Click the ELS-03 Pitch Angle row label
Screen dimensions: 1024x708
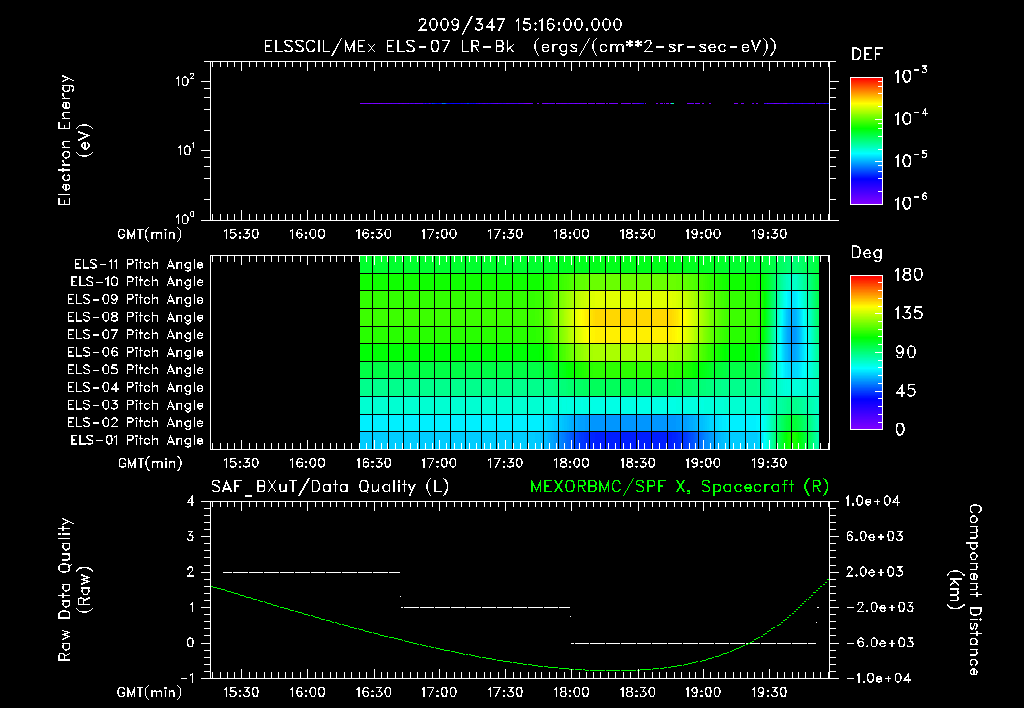tap(136, 406)
